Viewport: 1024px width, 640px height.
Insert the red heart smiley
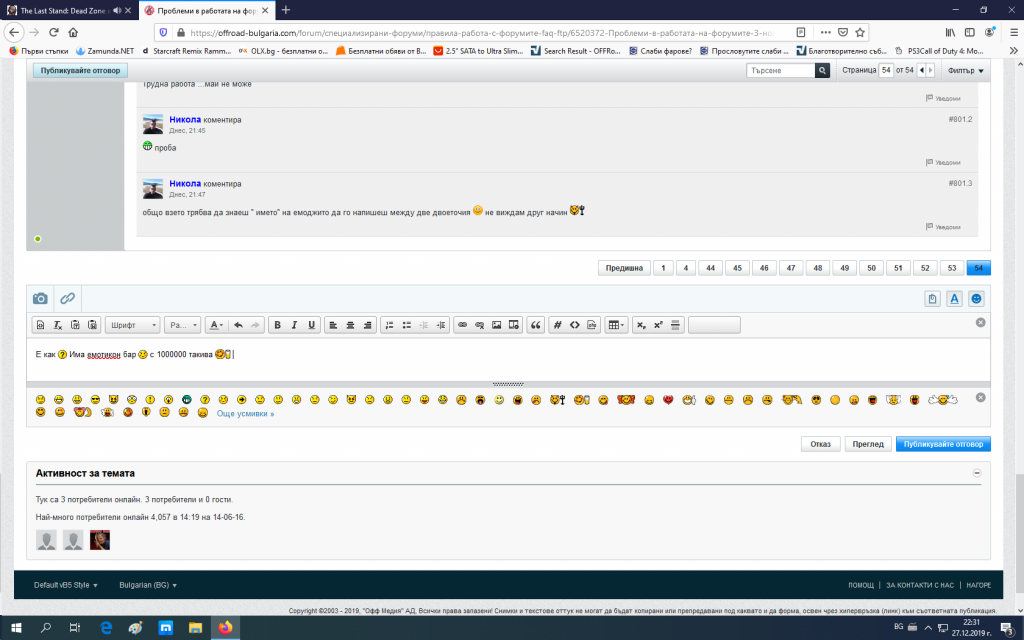(x=667, y=400)
